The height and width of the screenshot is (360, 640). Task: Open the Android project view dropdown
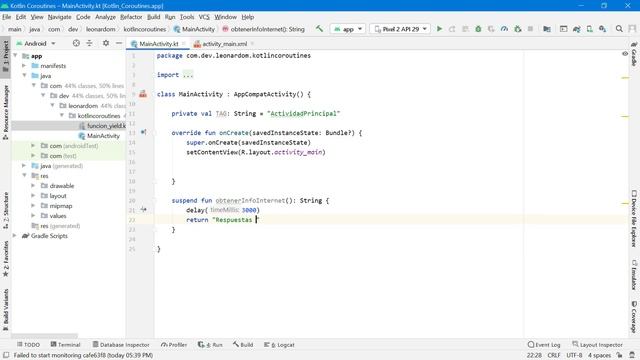tap(36, 43)
